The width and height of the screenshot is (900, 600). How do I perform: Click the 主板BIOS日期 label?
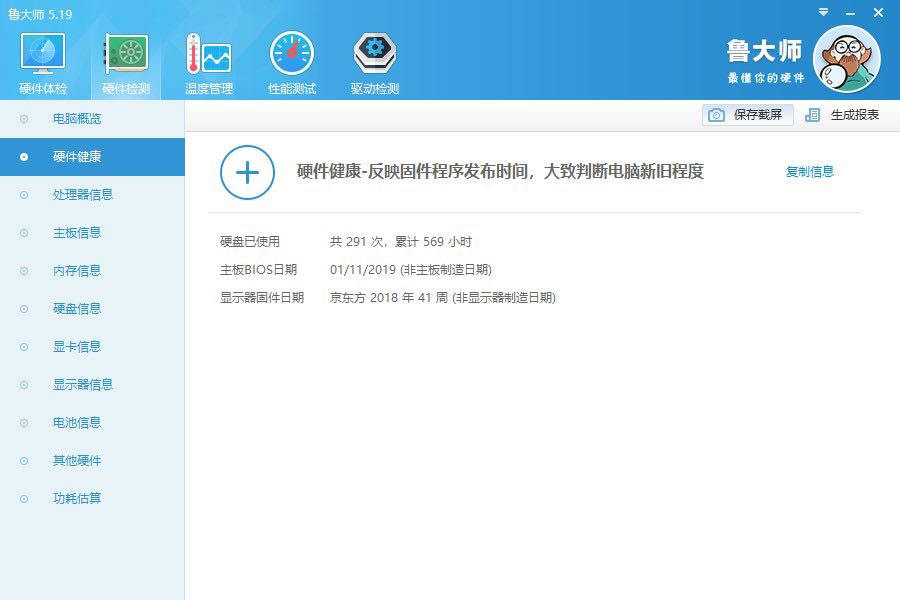(x=258, y=269)
